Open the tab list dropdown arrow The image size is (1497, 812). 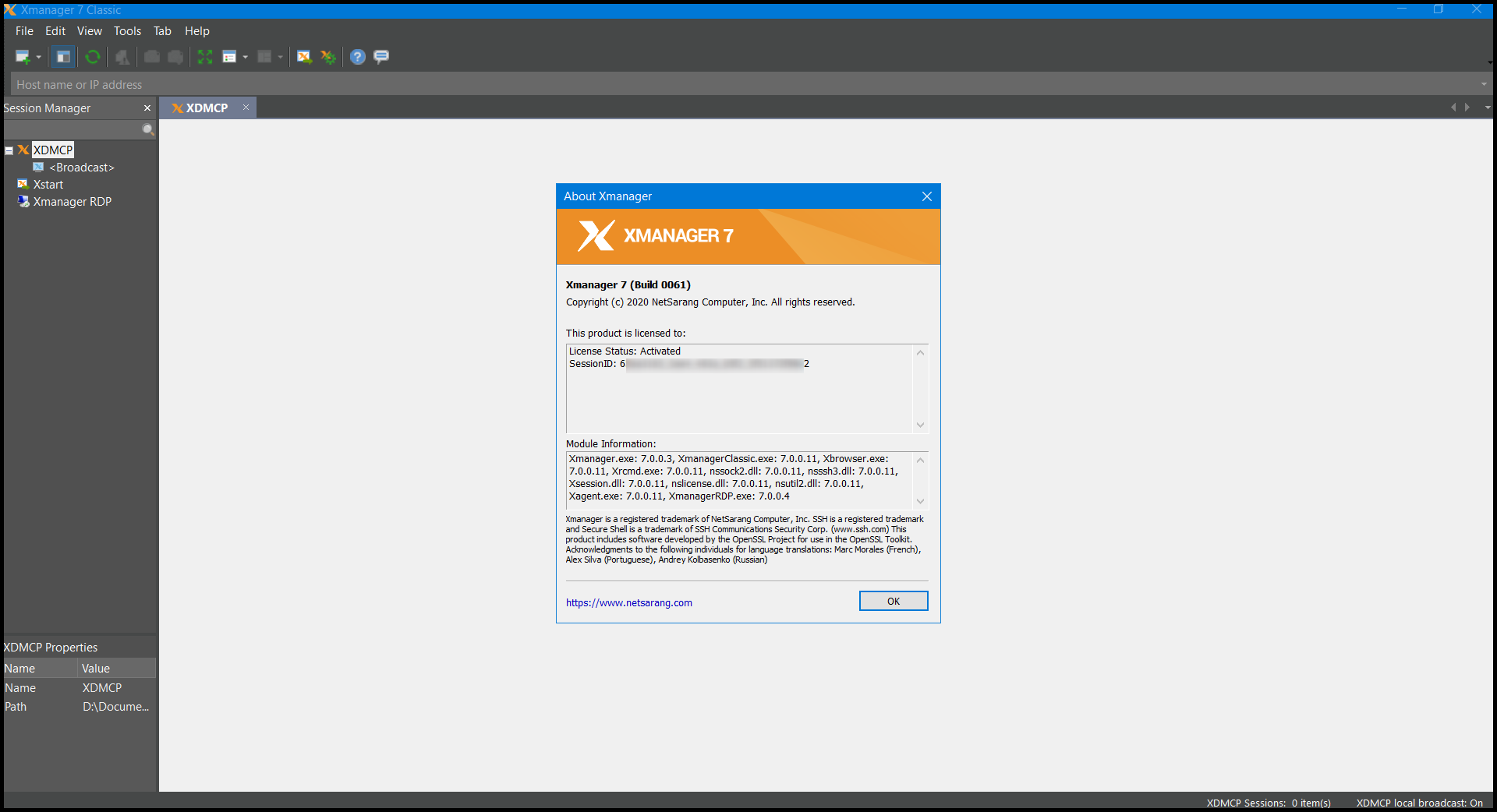(x=1488, y=108)
